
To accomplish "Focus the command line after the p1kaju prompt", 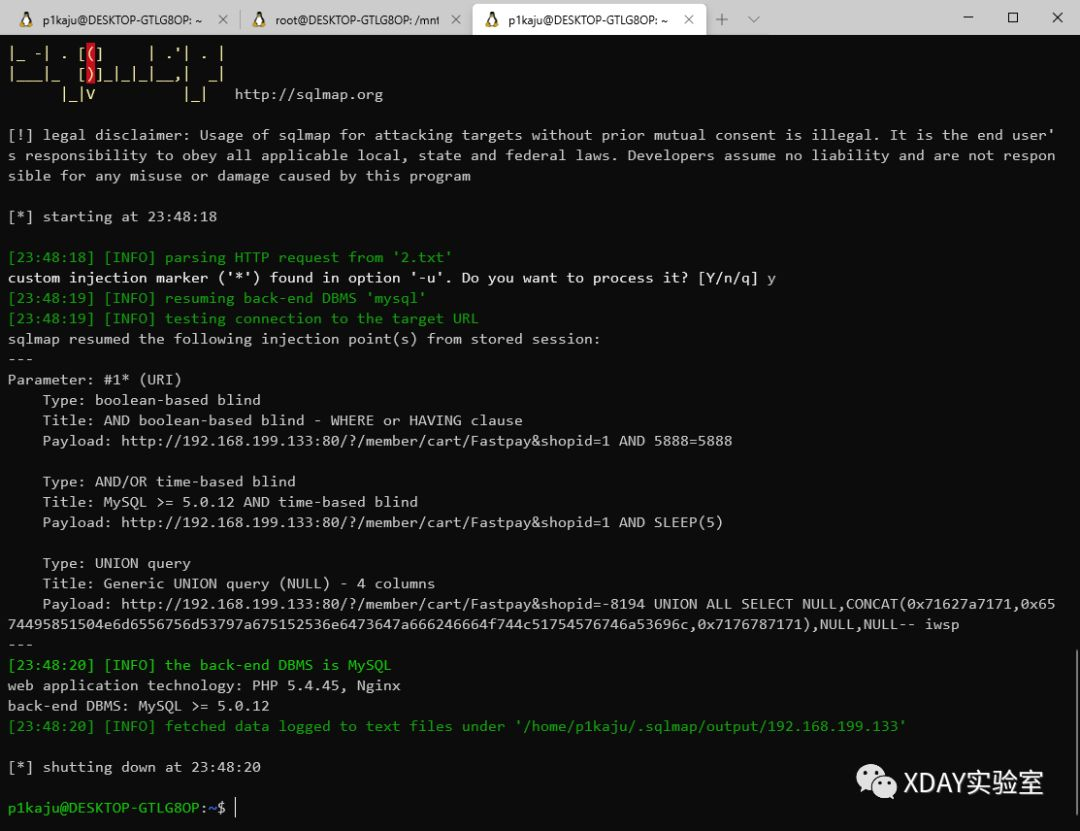I will (236, 808).
